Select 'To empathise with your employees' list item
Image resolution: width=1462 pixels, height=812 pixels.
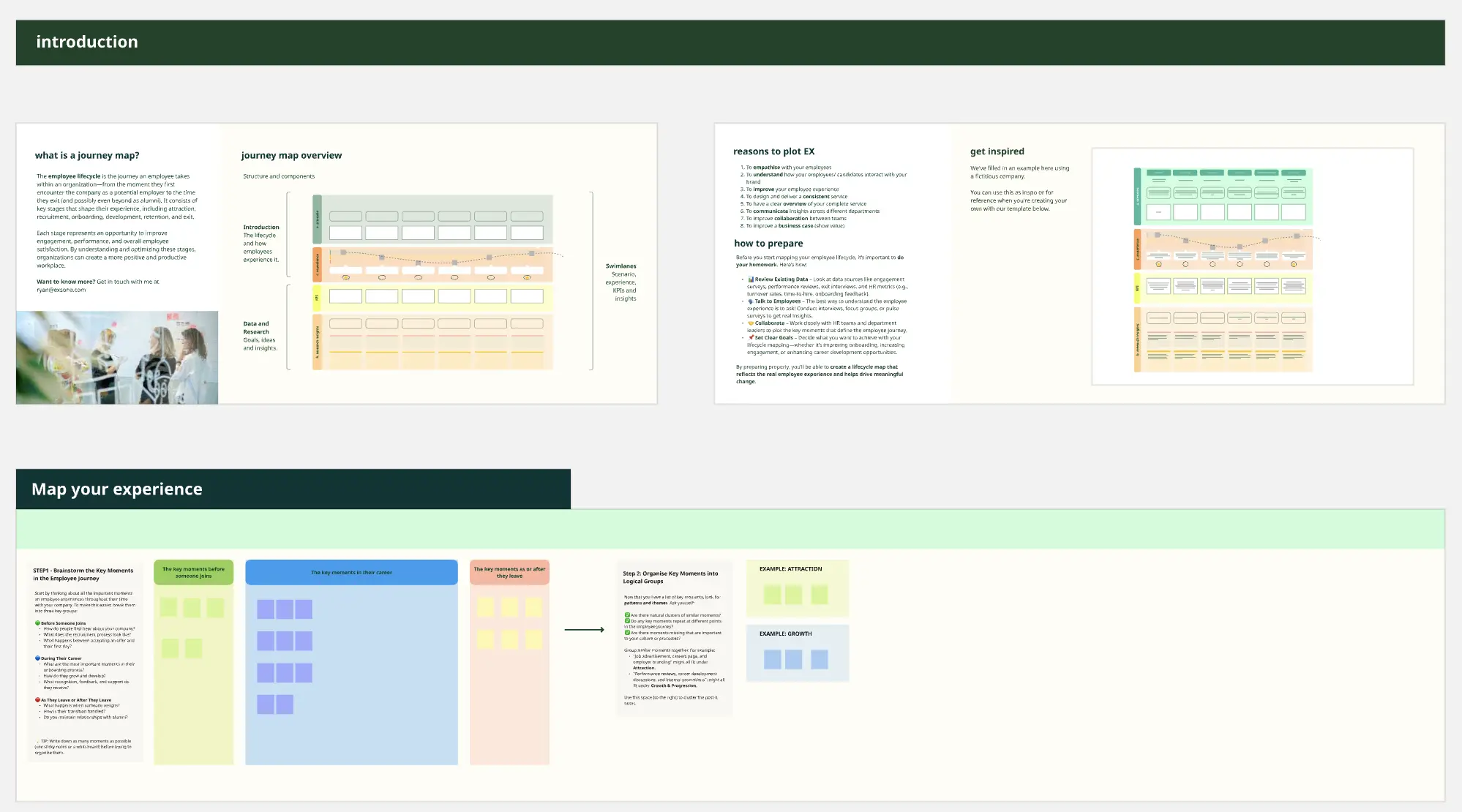tap(788, 168)
